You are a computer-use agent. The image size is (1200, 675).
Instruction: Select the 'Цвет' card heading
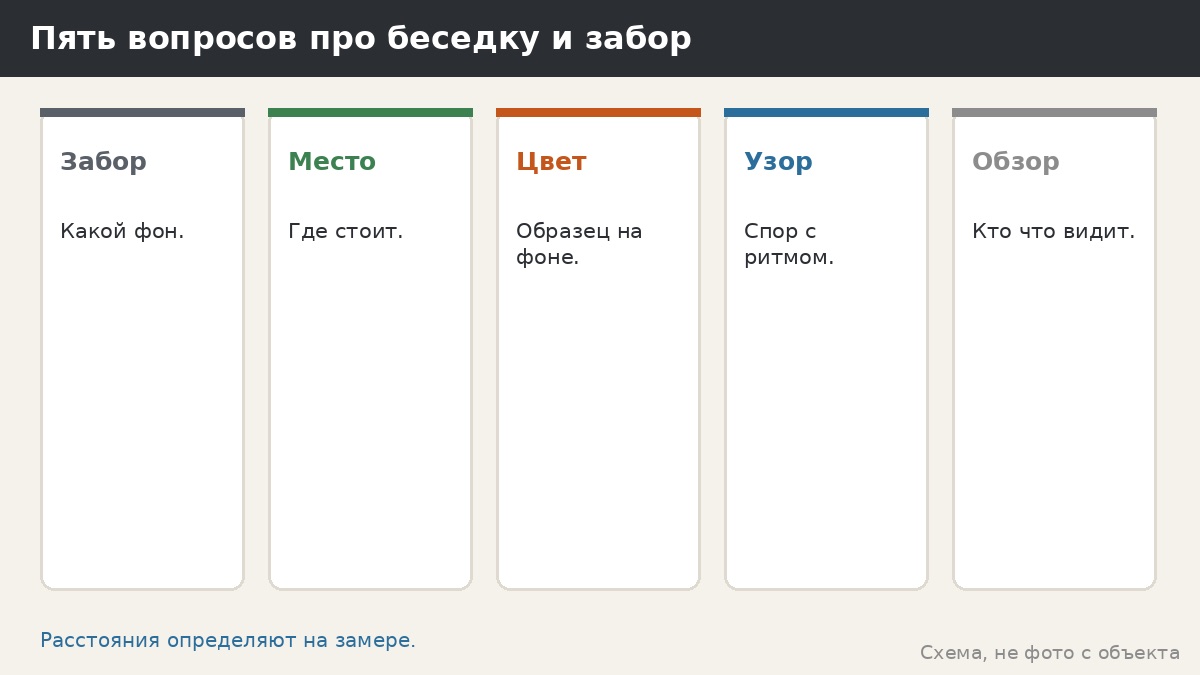coord(551,162)
